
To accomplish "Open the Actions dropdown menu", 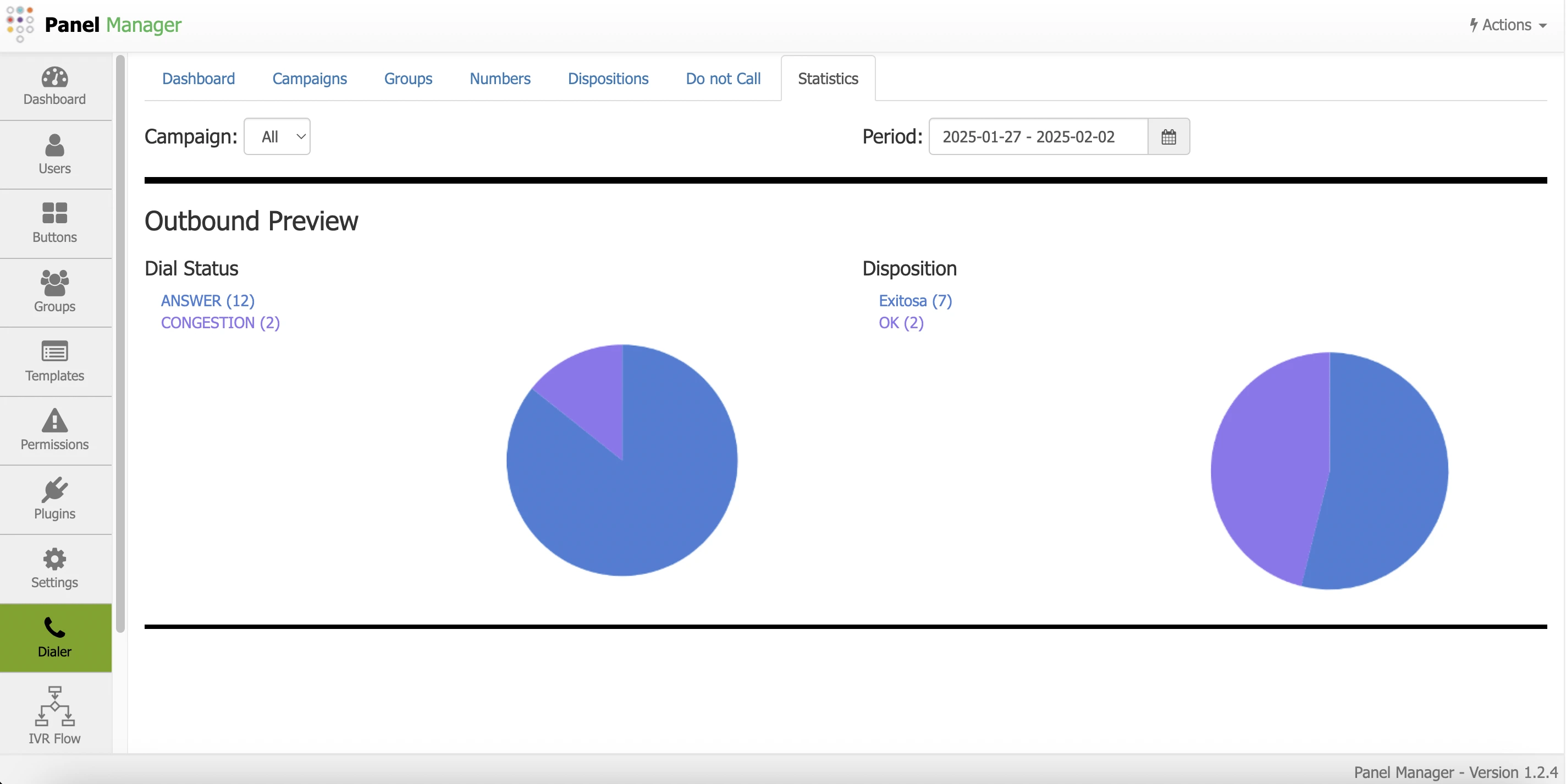I will pyautogui.click(x=1507, y=25).
